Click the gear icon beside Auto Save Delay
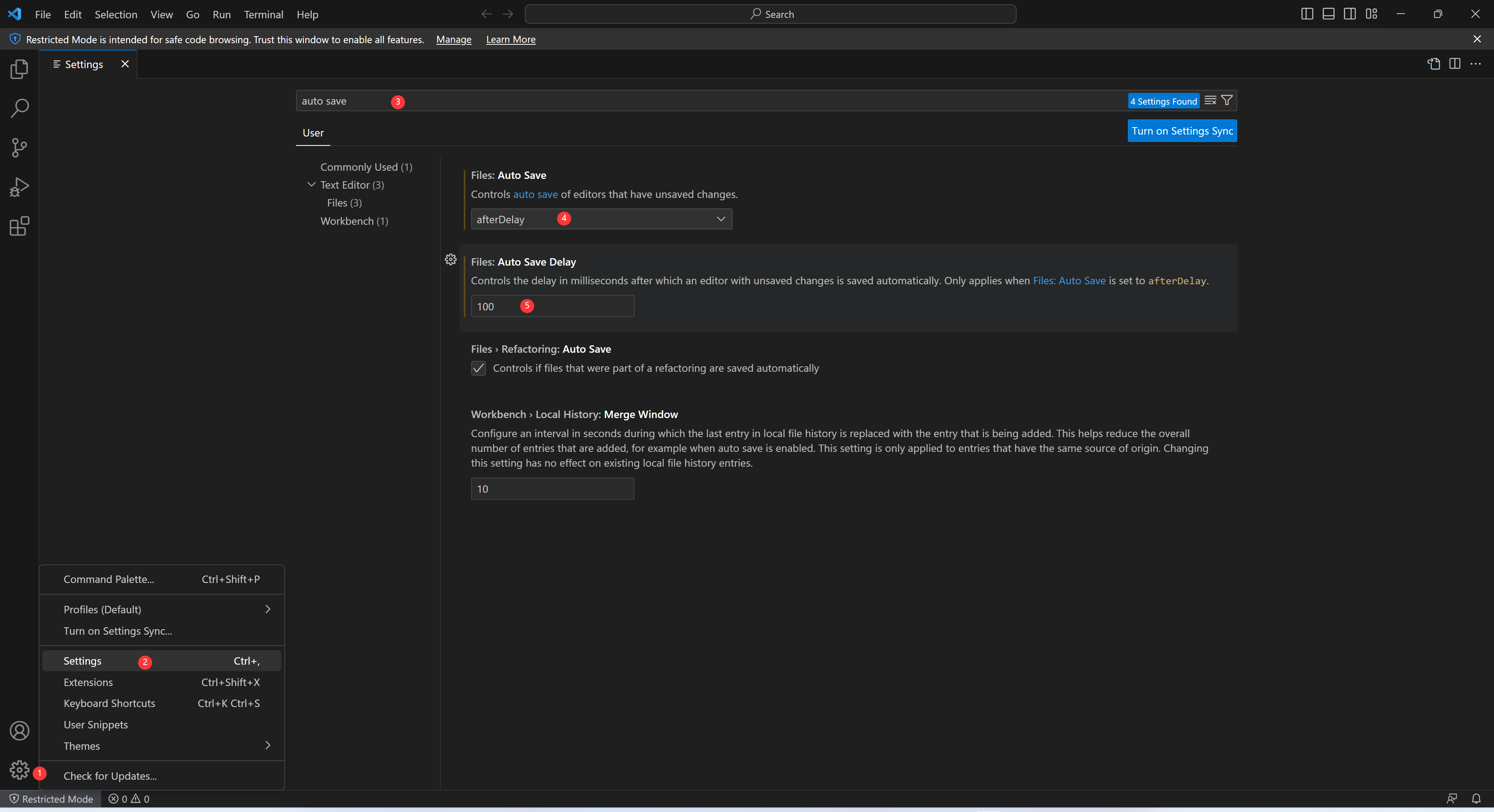Viewport: 1494px width, 812px height. pos(451,260)
